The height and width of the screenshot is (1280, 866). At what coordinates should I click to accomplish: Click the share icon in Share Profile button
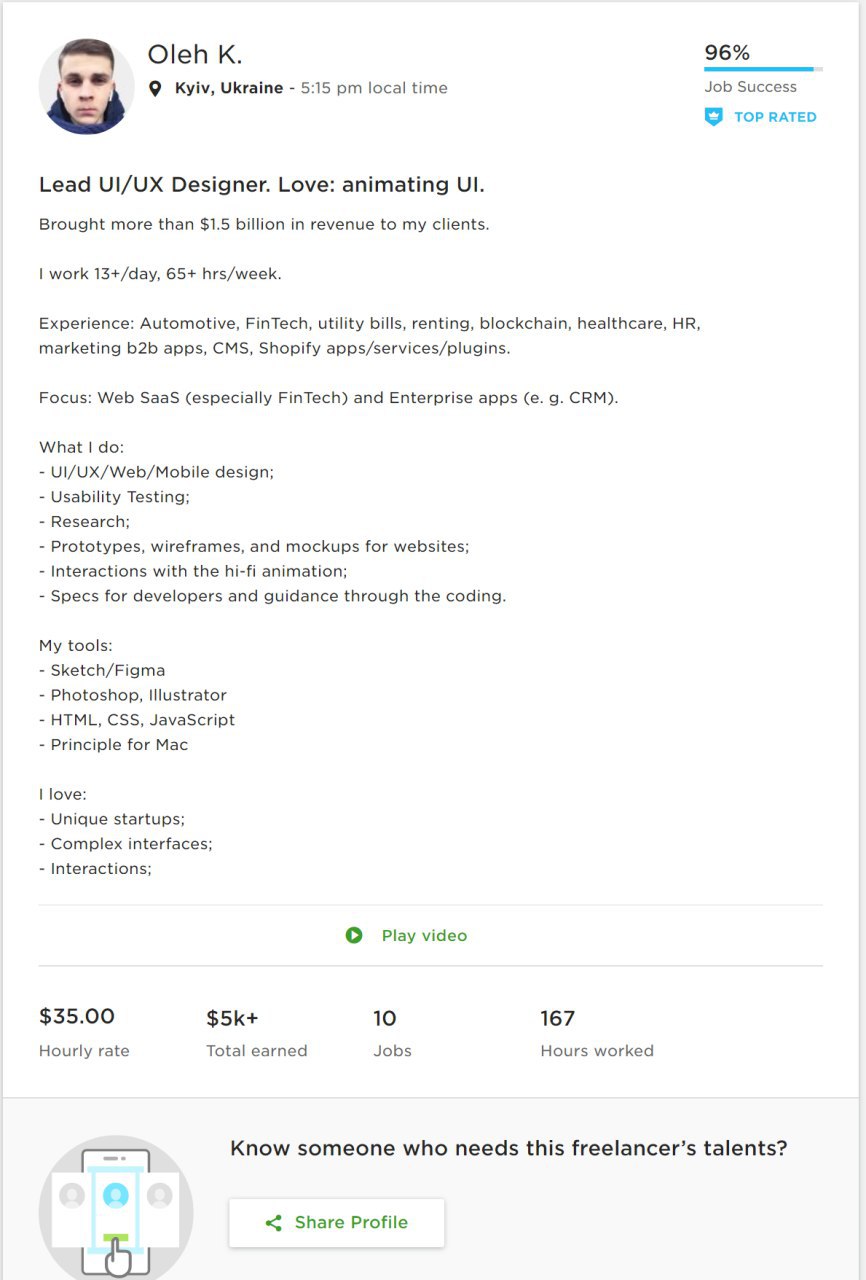coord(273,1223)
